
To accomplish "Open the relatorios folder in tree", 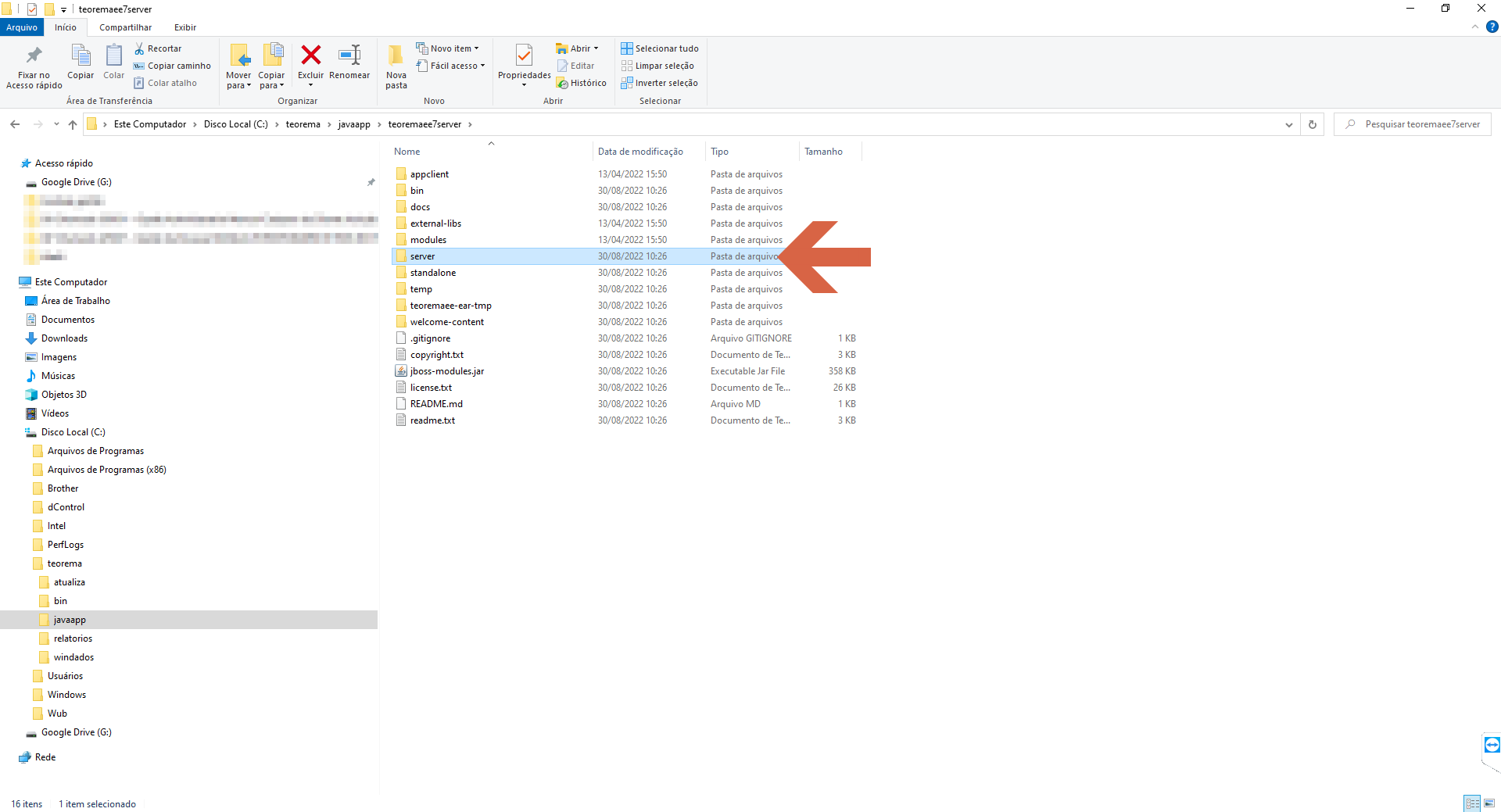I will [73, 639].
